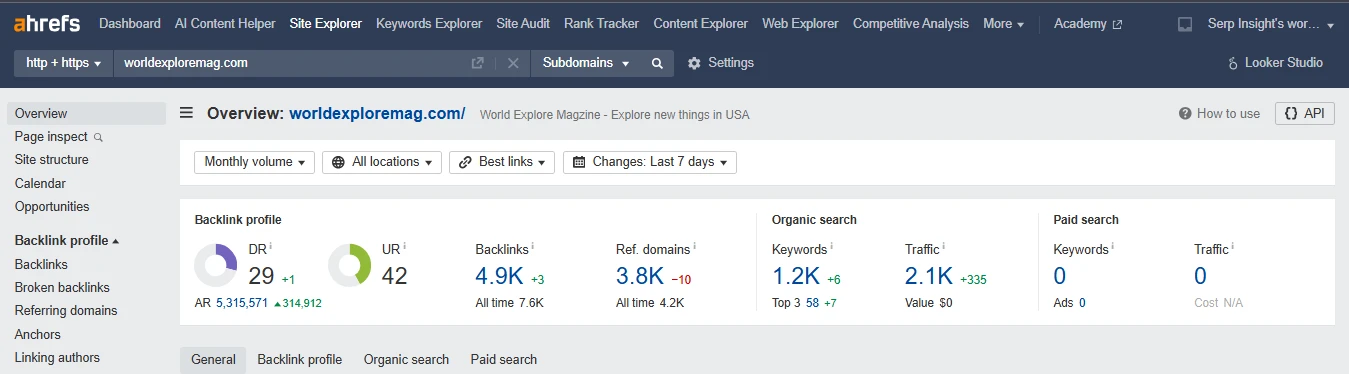This screenshot has width=1349, height=374.
Task: Expand the All locations dropdown
Action: [382, 162]
